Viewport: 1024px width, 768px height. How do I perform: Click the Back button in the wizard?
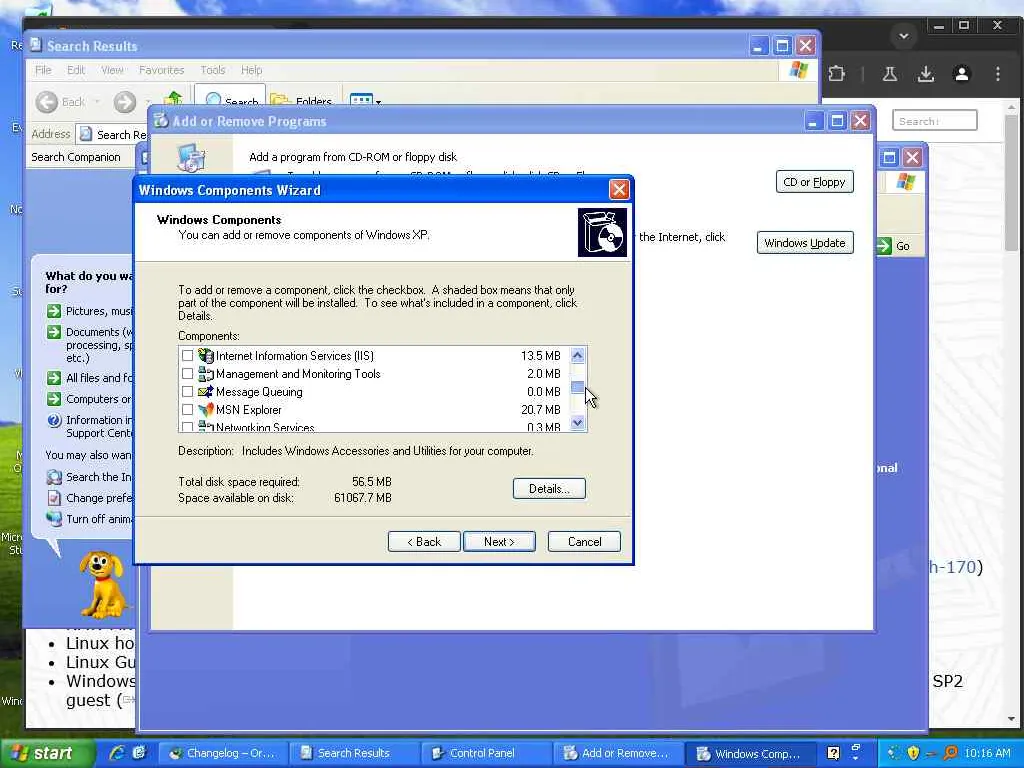click(424, 541)
